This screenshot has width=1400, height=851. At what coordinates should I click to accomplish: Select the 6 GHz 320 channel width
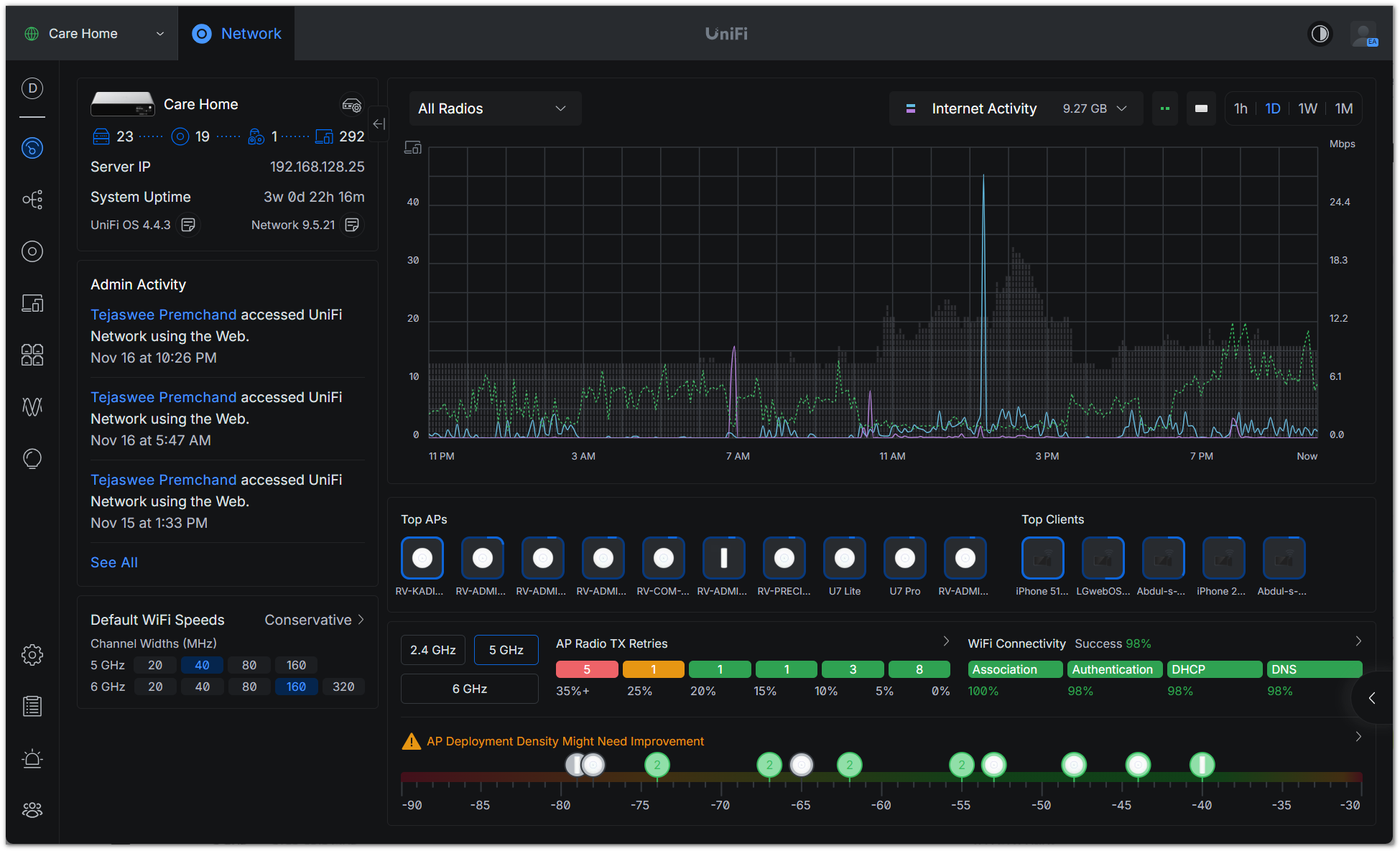(x=343, y=687)
